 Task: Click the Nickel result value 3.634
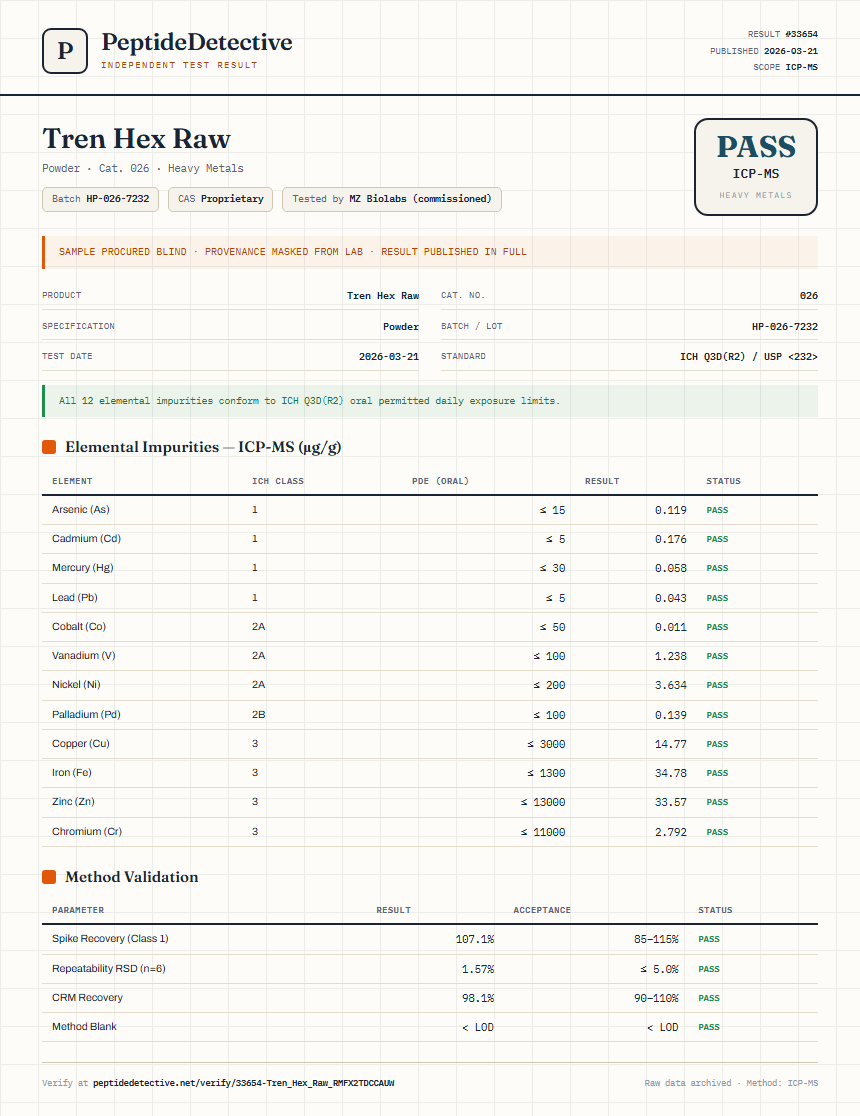[671, 685]
